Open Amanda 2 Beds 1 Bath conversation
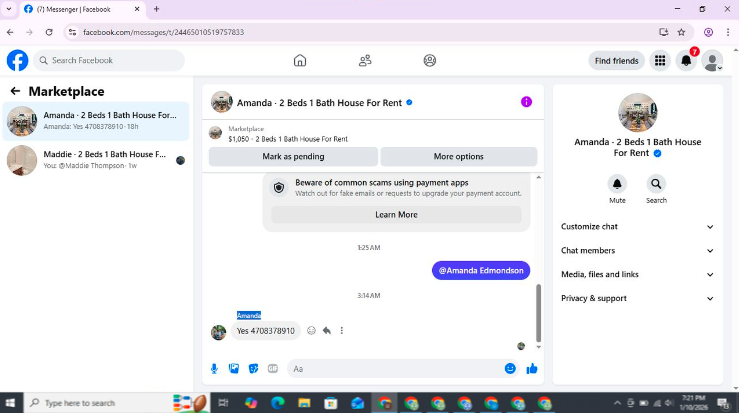 [96, 121]
